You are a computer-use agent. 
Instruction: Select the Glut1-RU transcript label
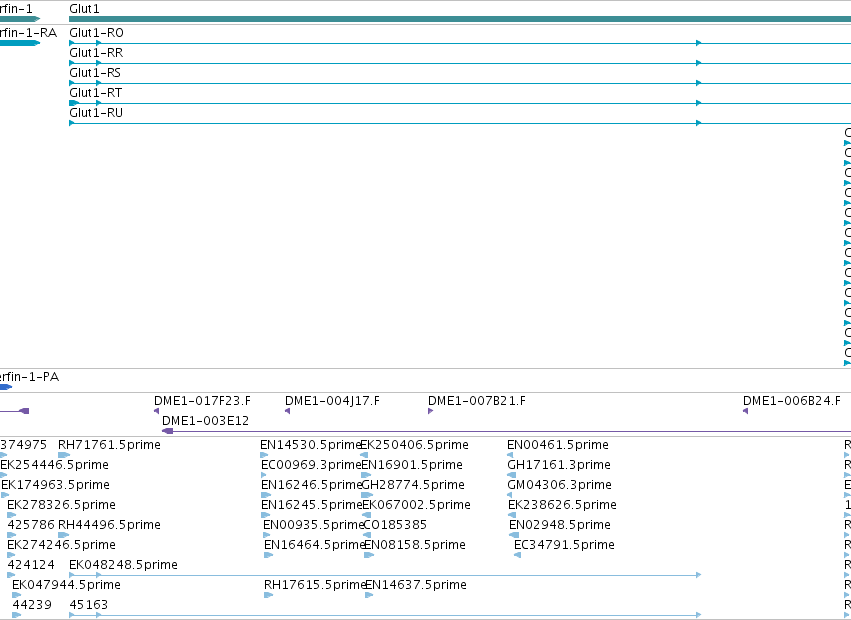(x=96, y=113)
